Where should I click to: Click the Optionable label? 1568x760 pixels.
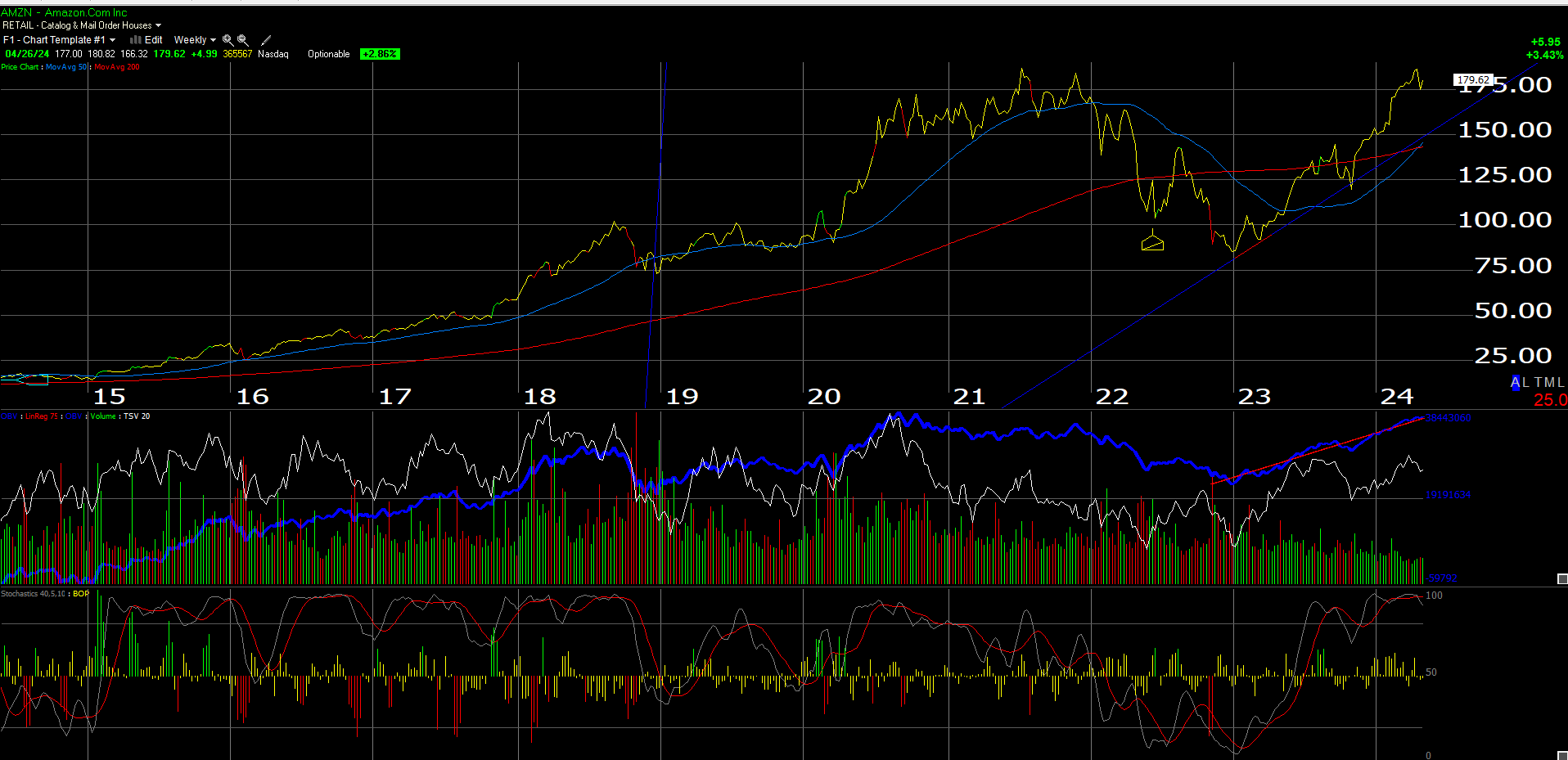[x=328, y=54]
